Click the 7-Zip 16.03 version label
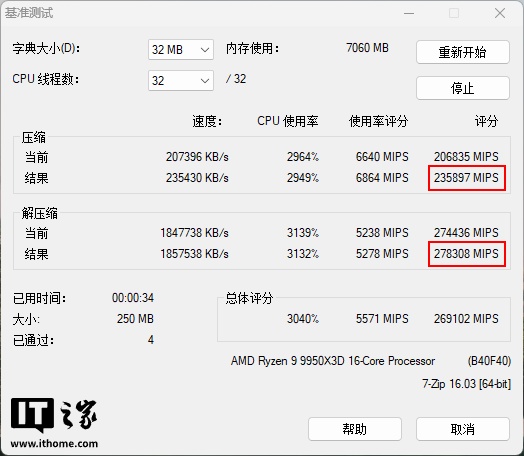 coord(467,384)
